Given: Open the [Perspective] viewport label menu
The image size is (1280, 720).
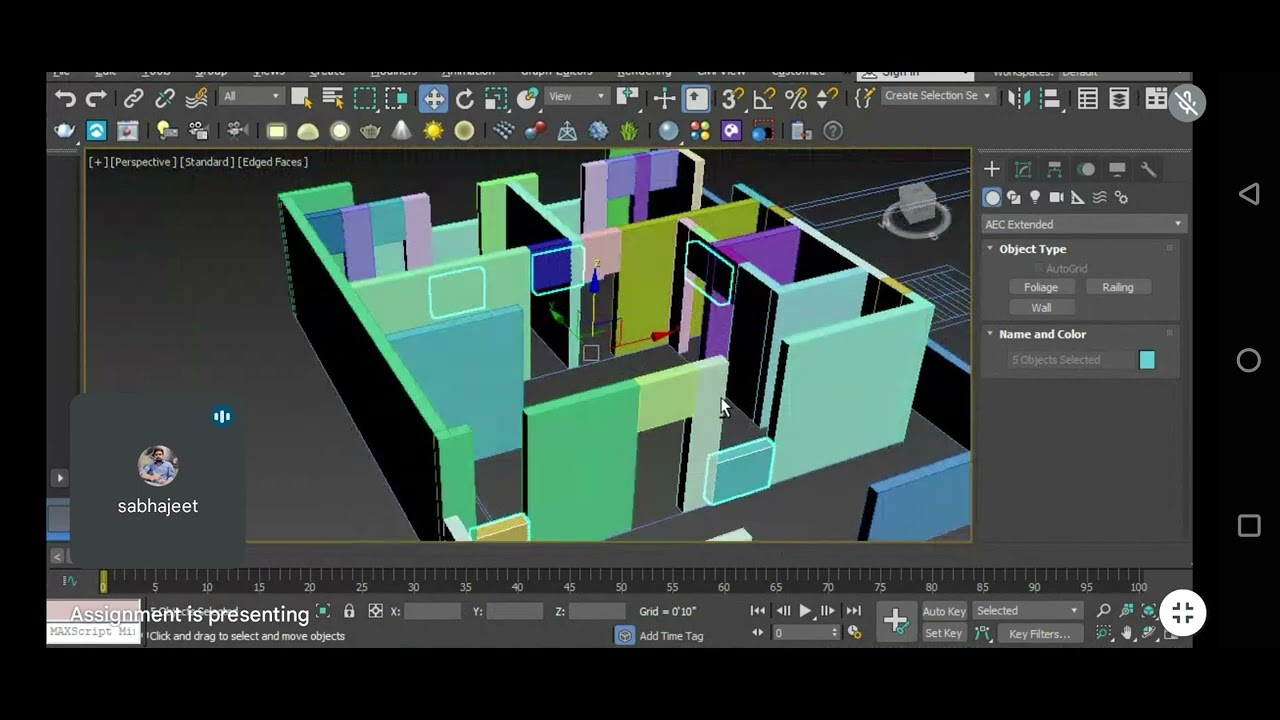Looking at the screenshot, I should pos(143,162).
